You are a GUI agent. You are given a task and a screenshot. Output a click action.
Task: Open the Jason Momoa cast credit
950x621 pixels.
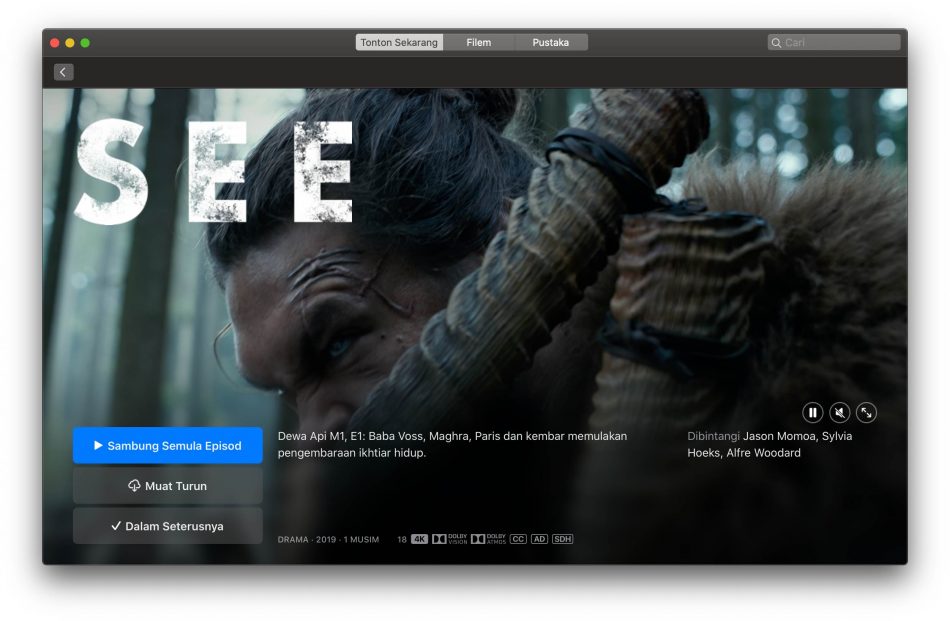pyautogui.click(x=779, y=436)
